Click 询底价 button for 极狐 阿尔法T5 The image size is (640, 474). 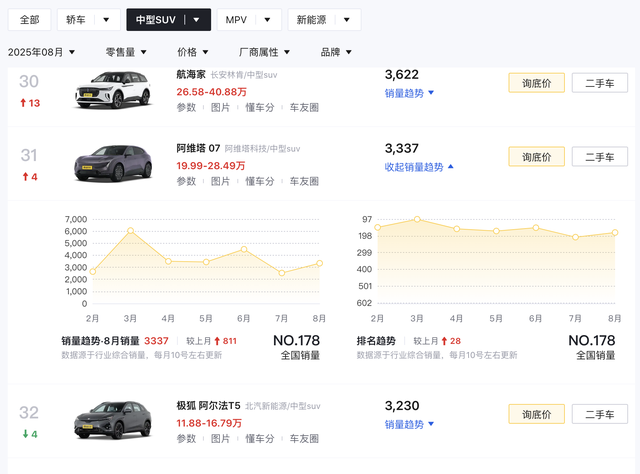(x=536, y=414)
